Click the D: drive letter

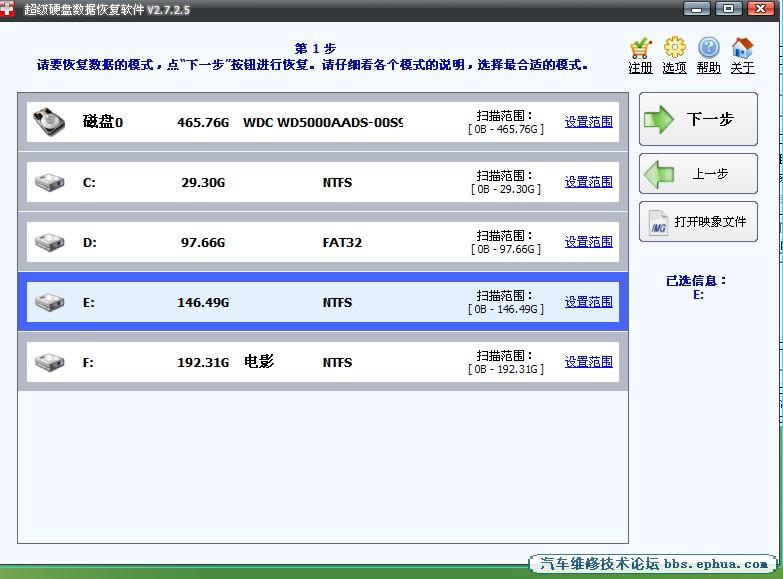tap(89, 243)
